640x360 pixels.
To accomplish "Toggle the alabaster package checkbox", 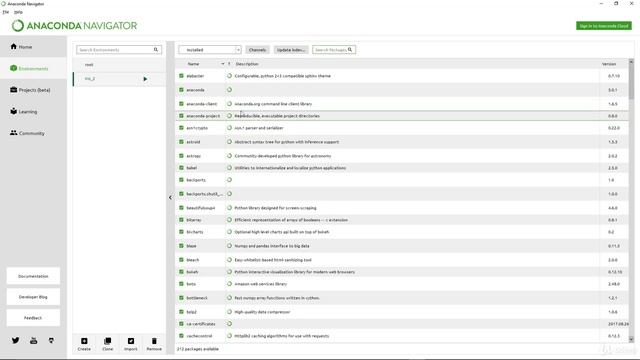I will tap(181, 76).
